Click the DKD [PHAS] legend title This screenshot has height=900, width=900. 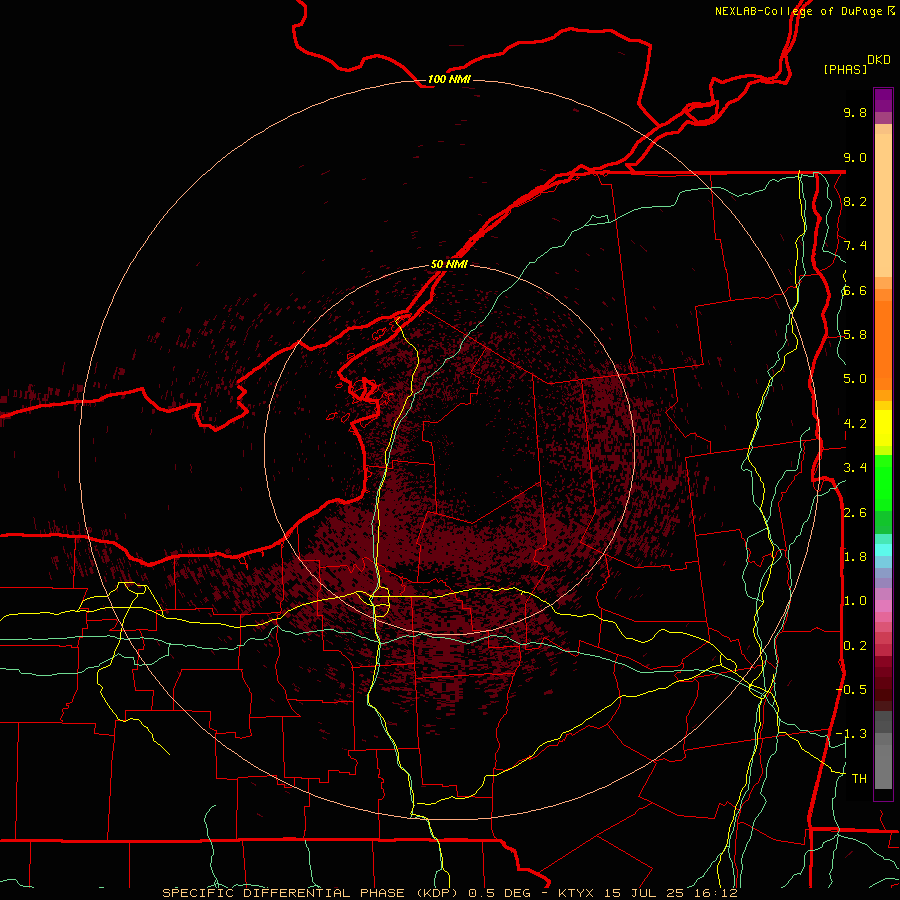[856, 64]
